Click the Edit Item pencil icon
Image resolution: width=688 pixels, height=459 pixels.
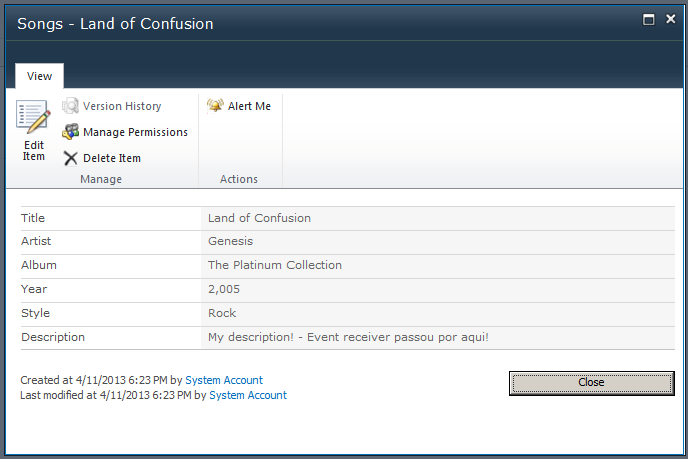[x=33, y=118]
